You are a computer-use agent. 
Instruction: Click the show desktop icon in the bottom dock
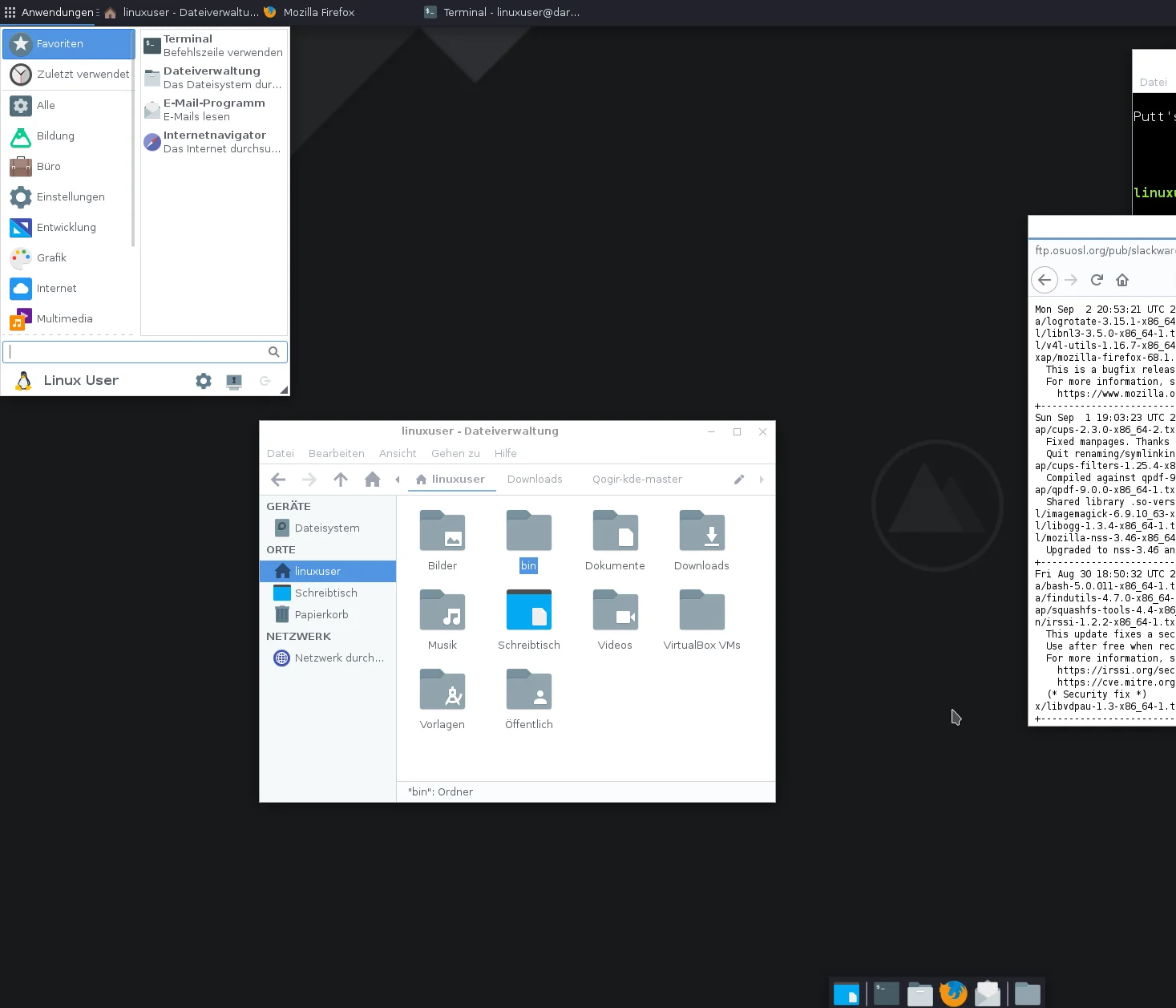pyautogui.click(x=847, y=994)
